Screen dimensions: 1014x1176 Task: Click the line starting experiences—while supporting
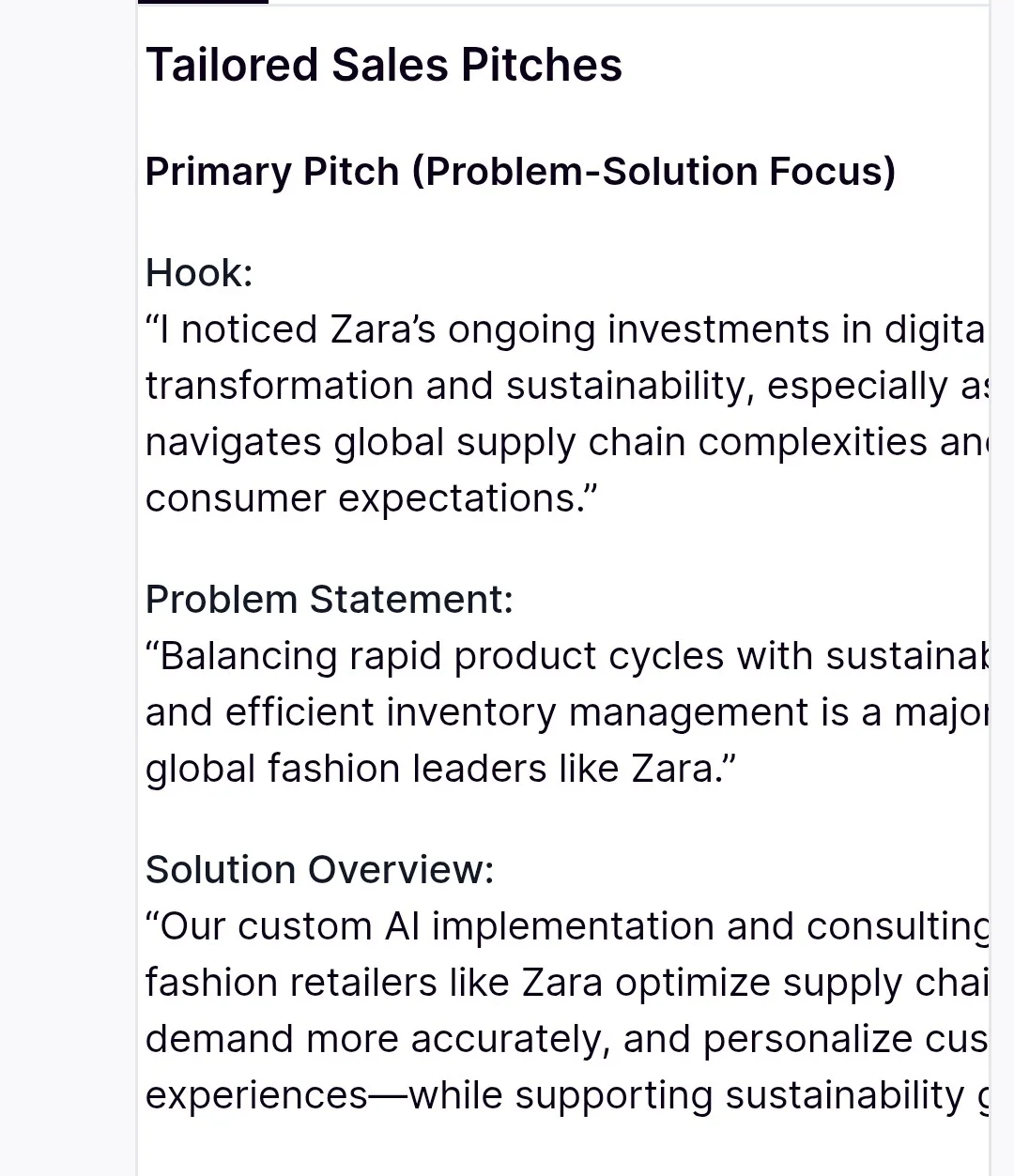point(563,1095)
